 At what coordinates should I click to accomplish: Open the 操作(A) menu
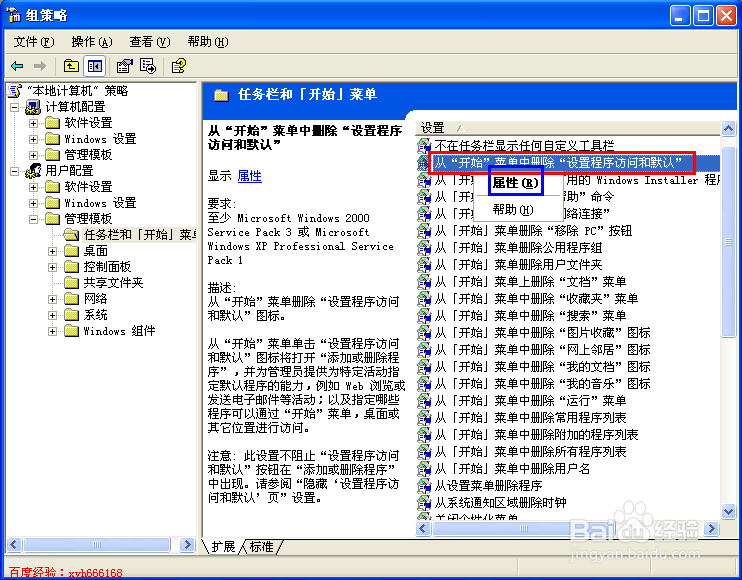point(92,42)
